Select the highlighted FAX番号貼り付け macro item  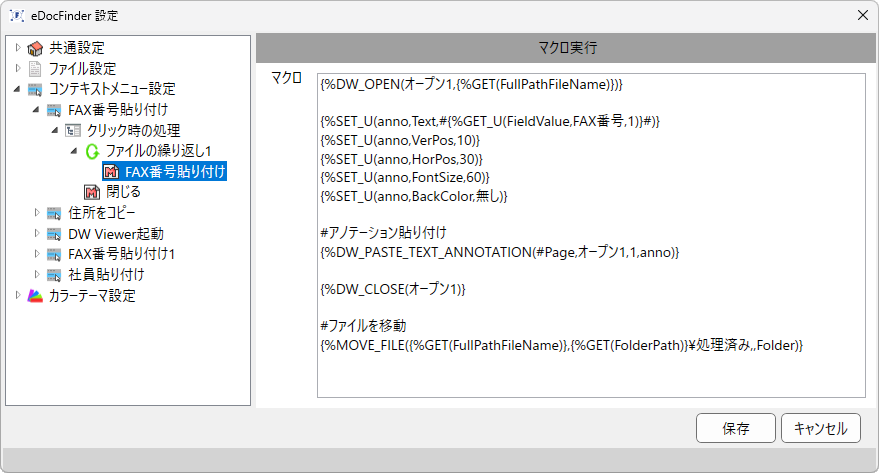click(165, 171)
